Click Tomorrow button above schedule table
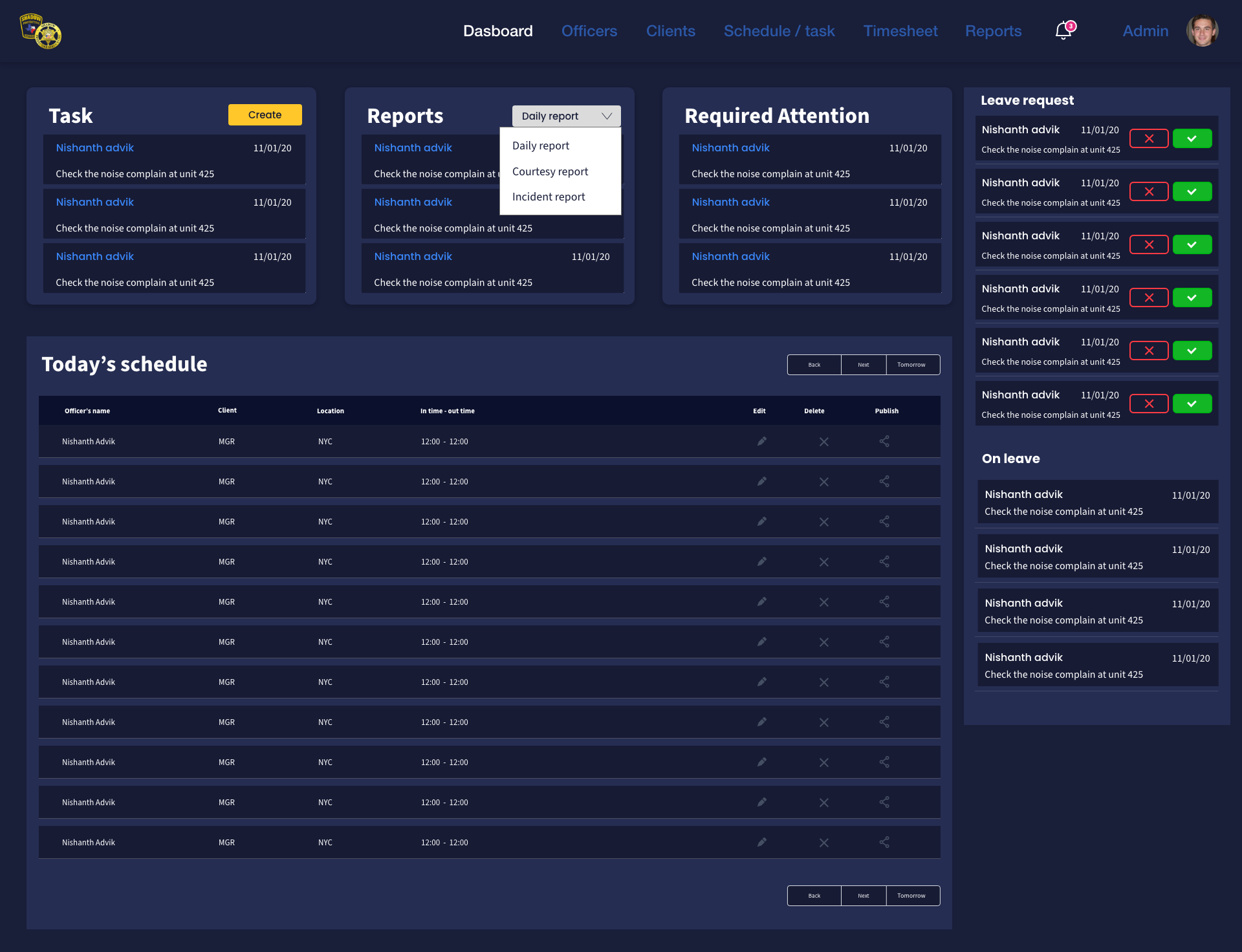This screenshot has width=1242, height=952. (x=911, y=365)
